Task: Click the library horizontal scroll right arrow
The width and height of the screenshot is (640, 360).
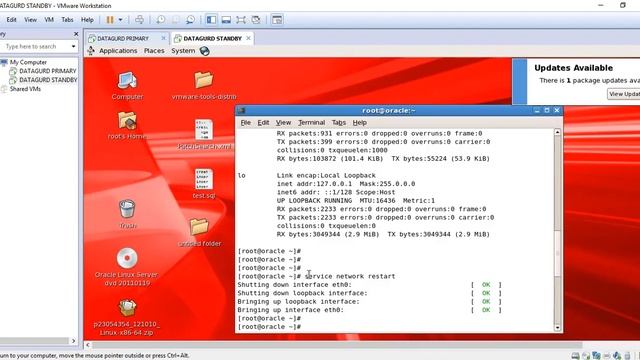Action: tap(73, 341)
